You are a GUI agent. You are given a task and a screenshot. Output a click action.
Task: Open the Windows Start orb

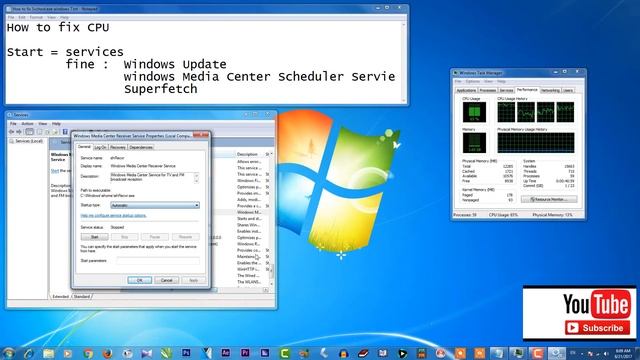tap(9, 353)
